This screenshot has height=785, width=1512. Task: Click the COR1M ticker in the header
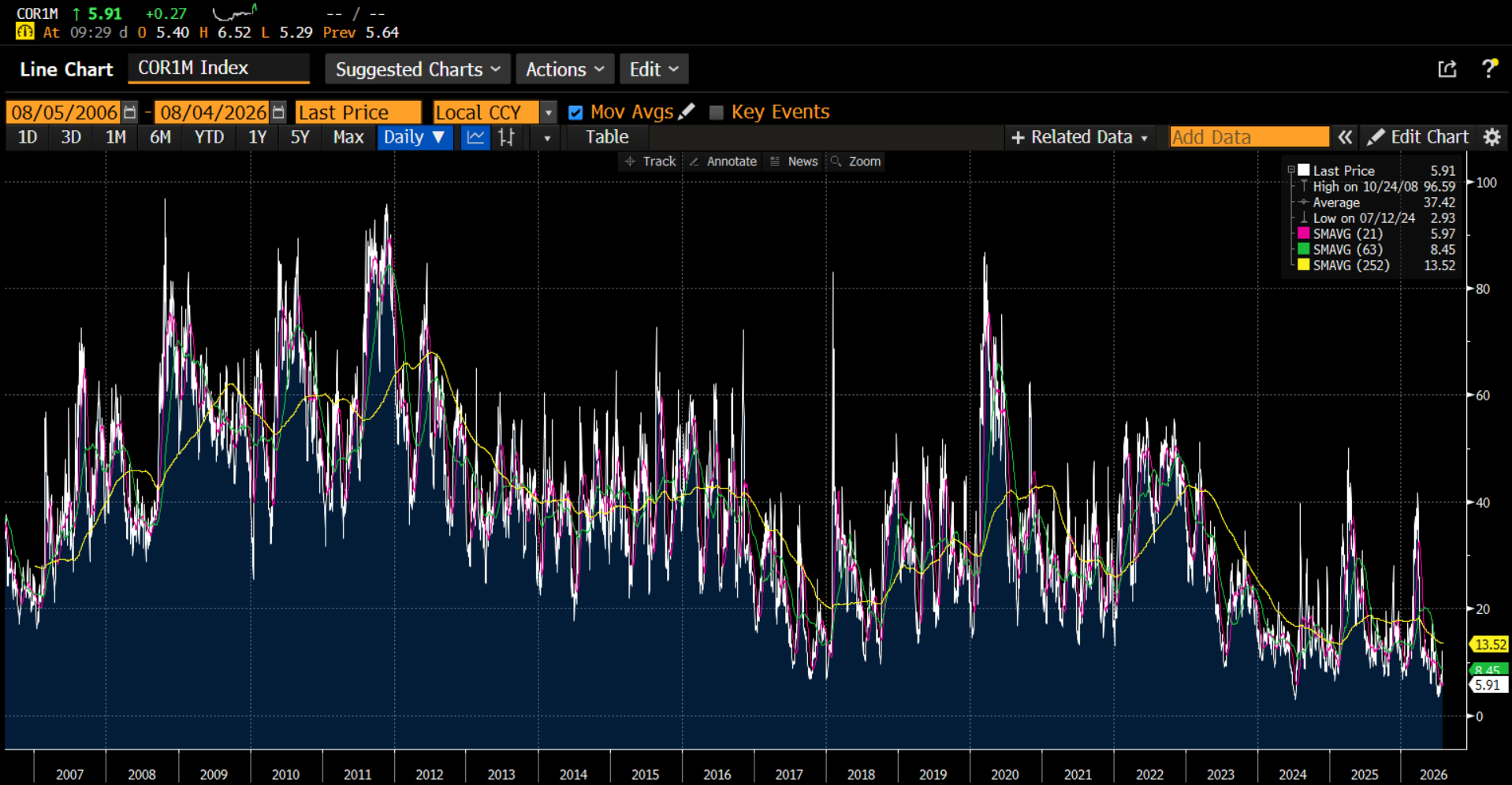[37, 13]
